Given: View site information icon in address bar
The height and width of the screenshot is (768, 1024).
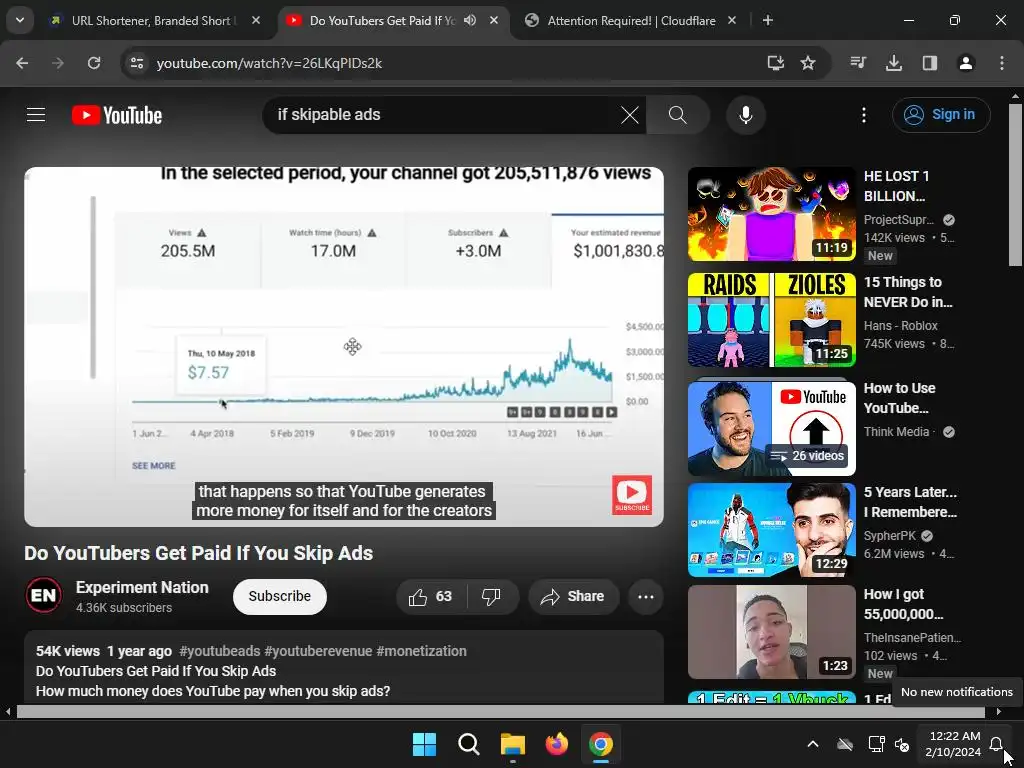Looking at the screenshot, I should click(x=137, y=63).
